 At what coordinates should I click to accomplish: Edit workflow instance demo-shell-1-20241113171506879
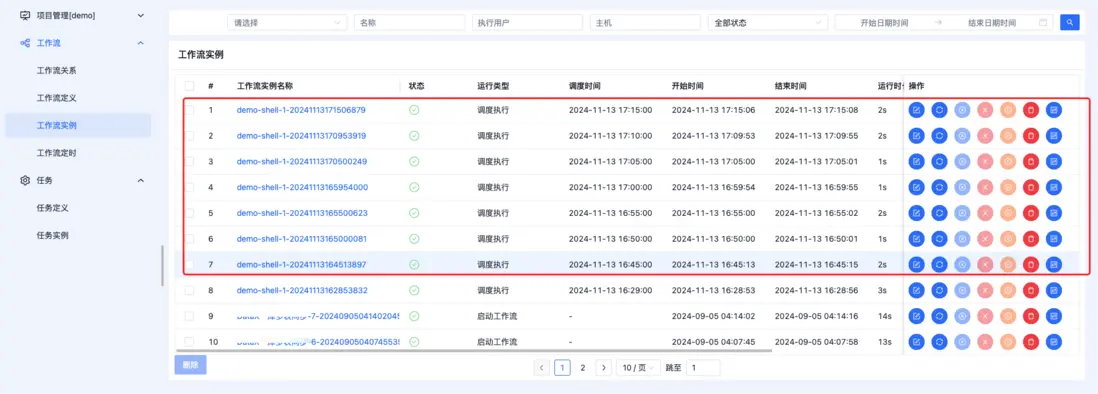[916, 110]
